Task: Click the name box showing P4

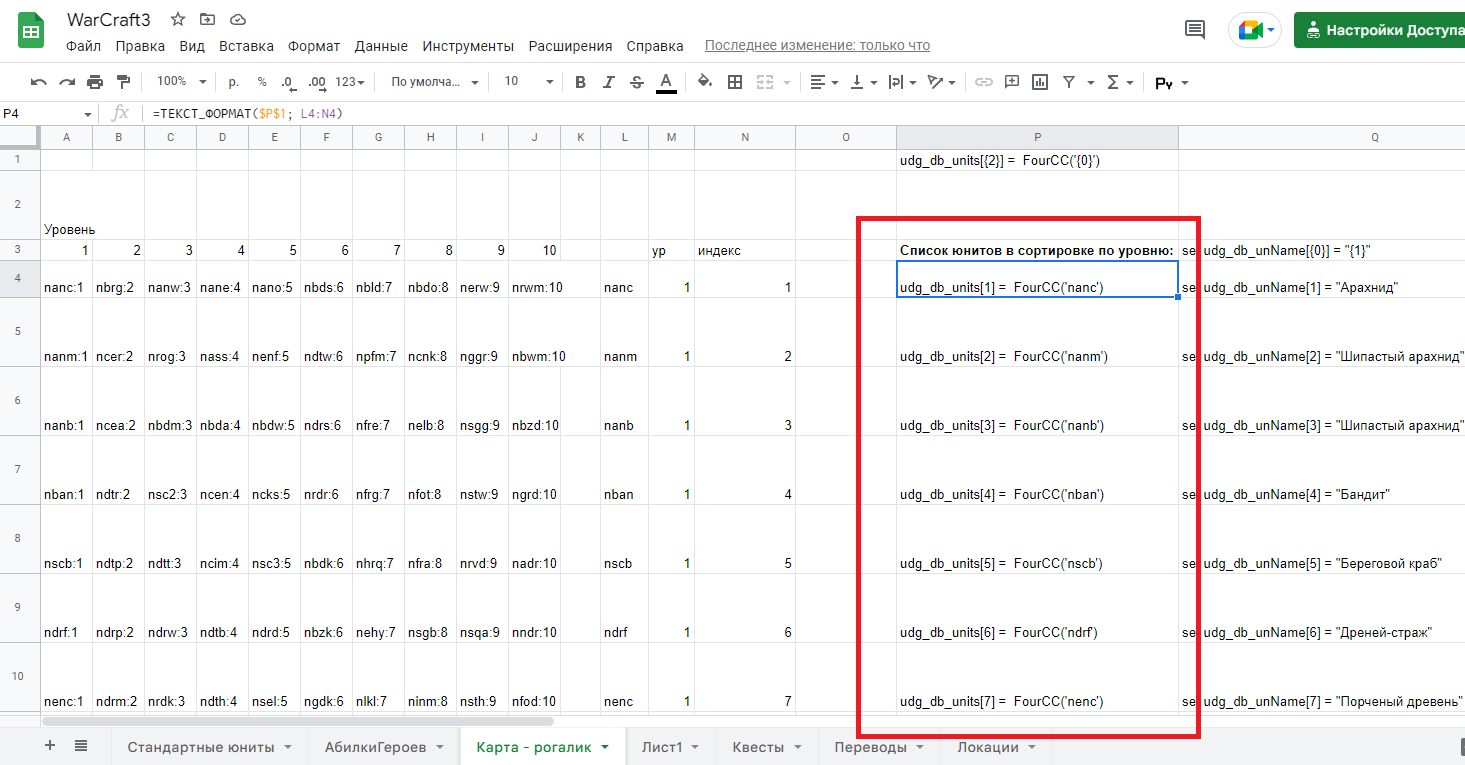Action: [40, 114]
